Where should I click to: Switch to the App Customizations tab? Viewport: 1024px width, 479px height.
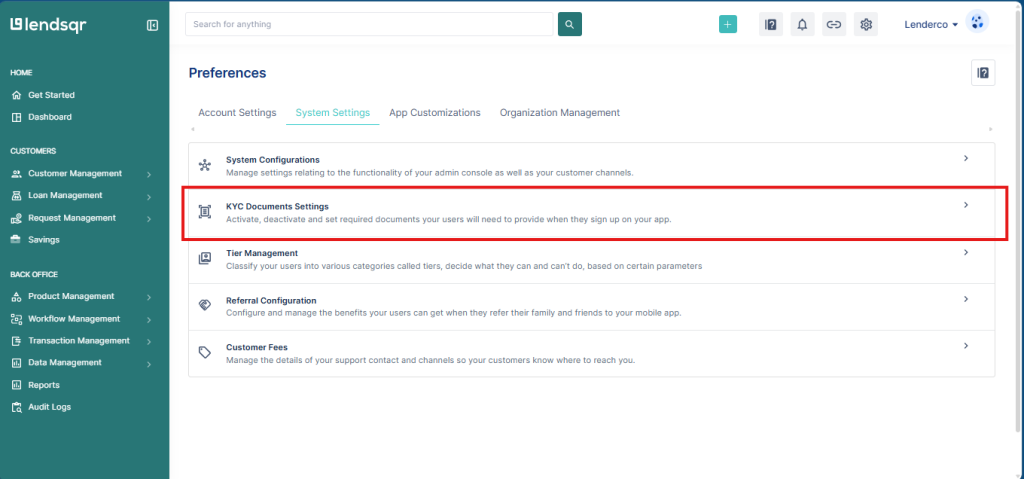[435, 113]
